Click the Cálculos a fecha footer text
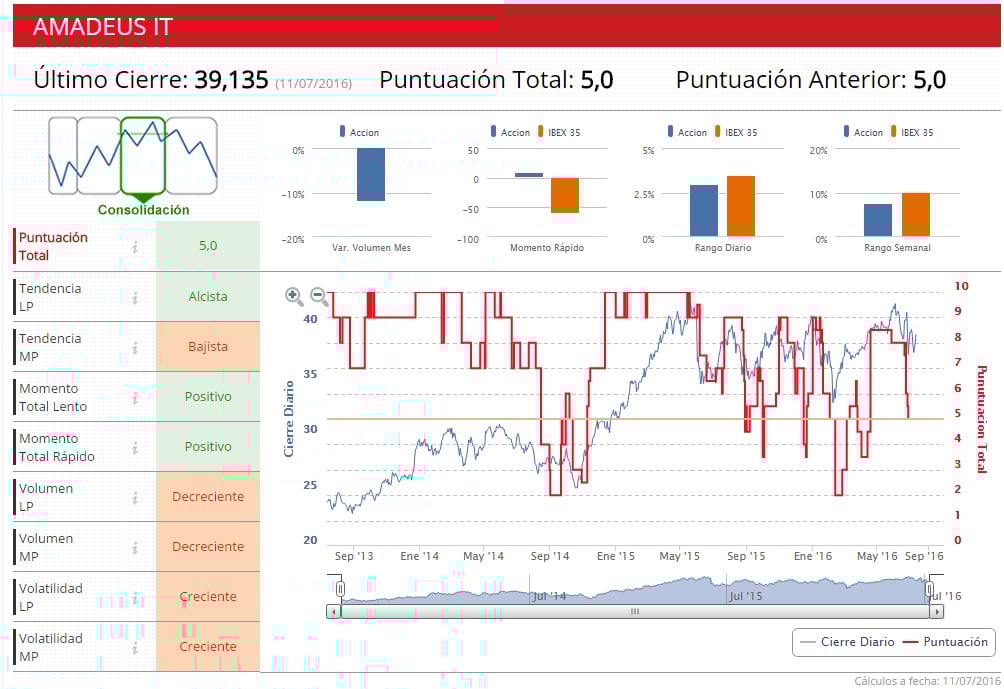Screen dimensions: 1004x689 pyautogui.click(x=927, y=681)
